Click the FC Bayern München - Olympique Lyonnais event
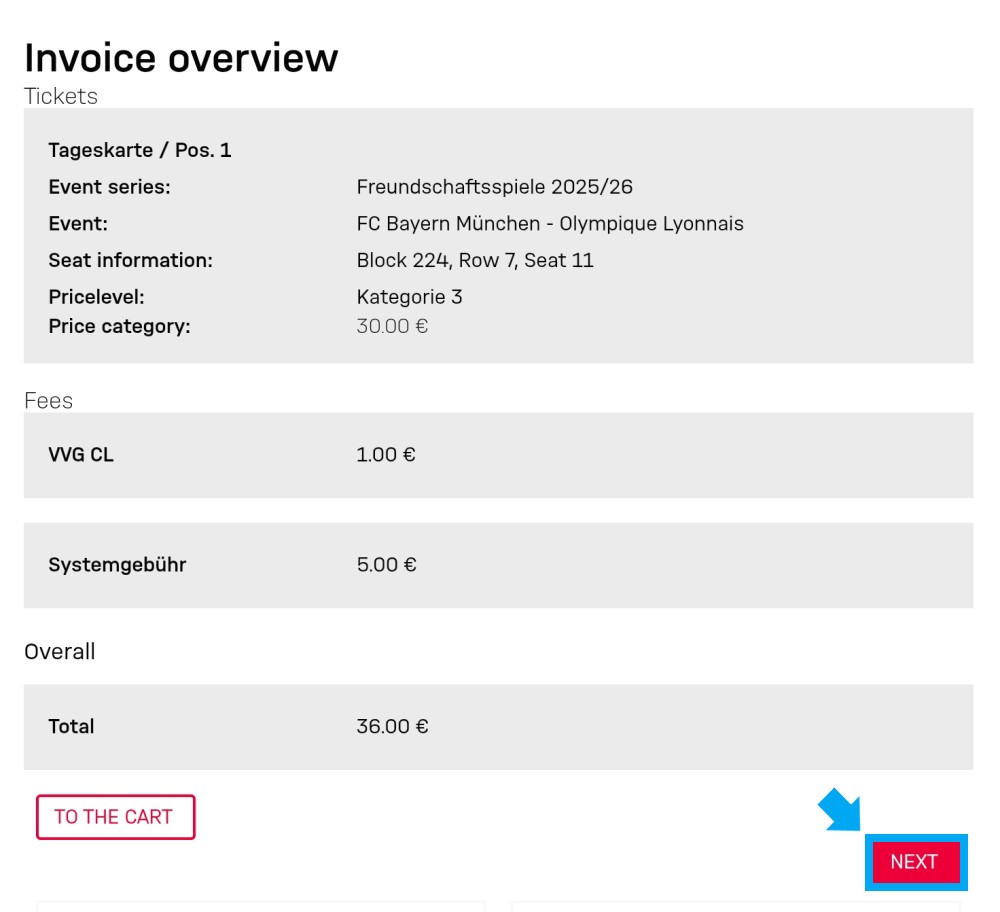Viewport: 1000px width, 912px height. (550, 224)
